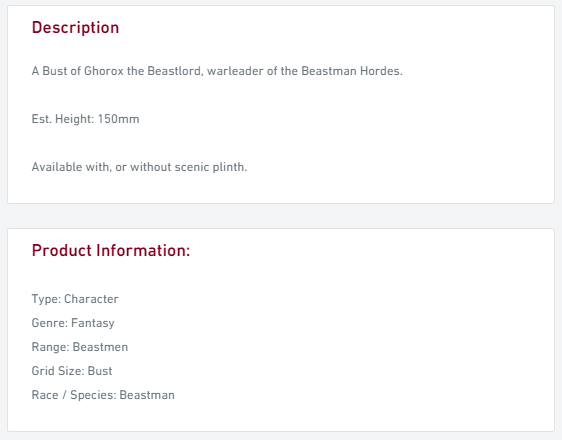Image resolution: width=562 pixels, height=440 pixels.
Task: Click the Description heading
Action: click(75, 28)
